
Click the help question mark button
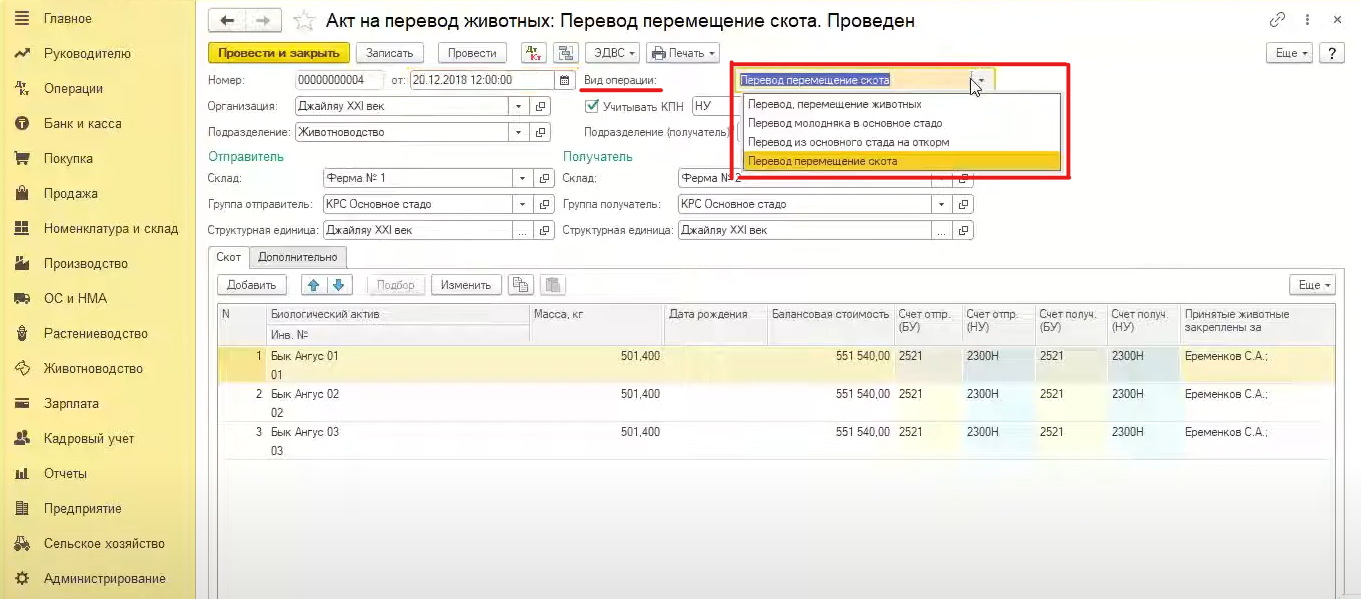coord(1331,53)
